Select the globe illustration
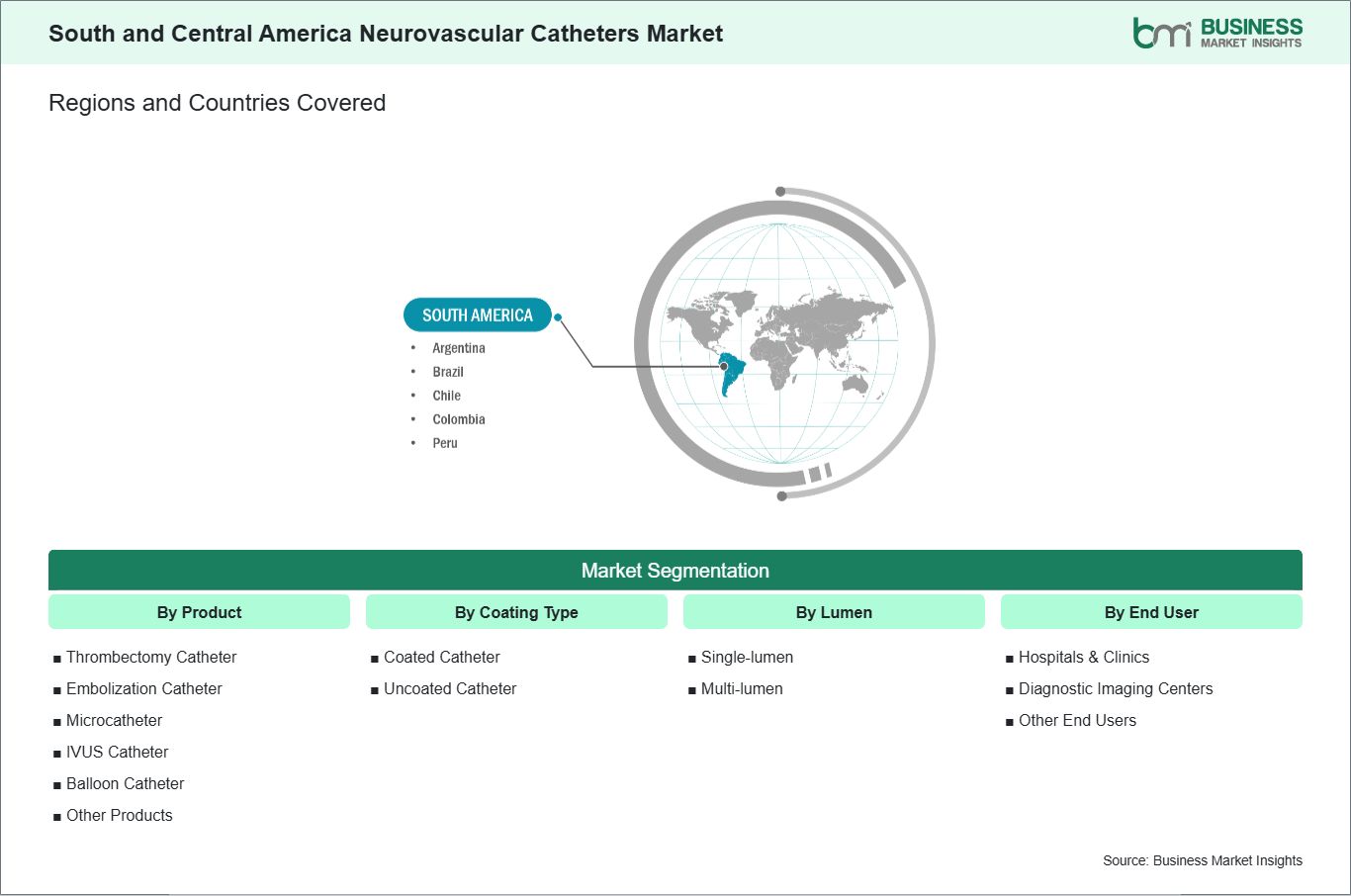This screenshot has height=896, width=1351. tap(781, 342)
